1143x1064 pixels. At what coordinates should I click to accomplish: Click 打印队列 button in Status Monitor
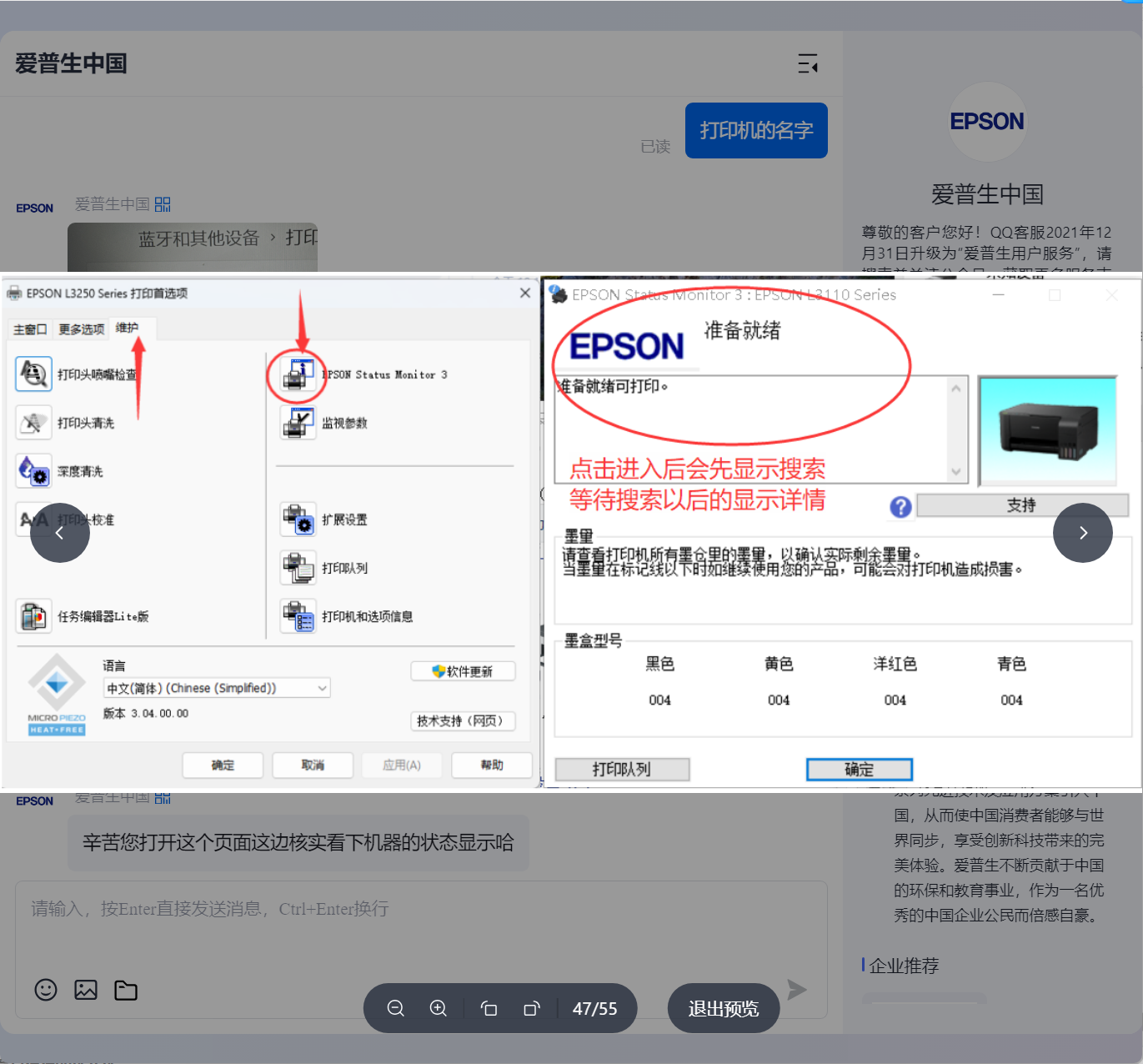pos(622,770)
